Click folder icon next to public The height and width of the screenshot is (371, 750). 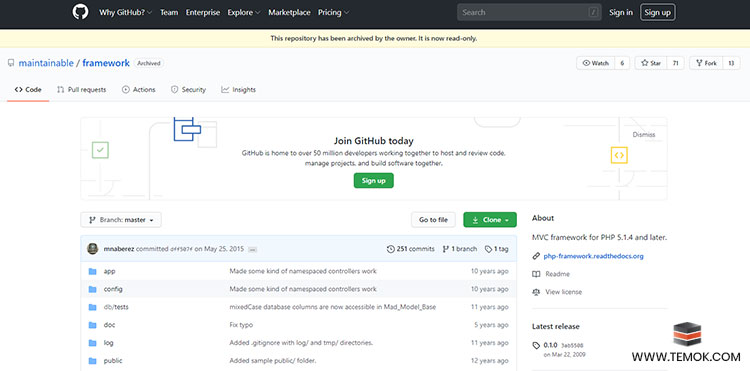click(x=92, y=361)
